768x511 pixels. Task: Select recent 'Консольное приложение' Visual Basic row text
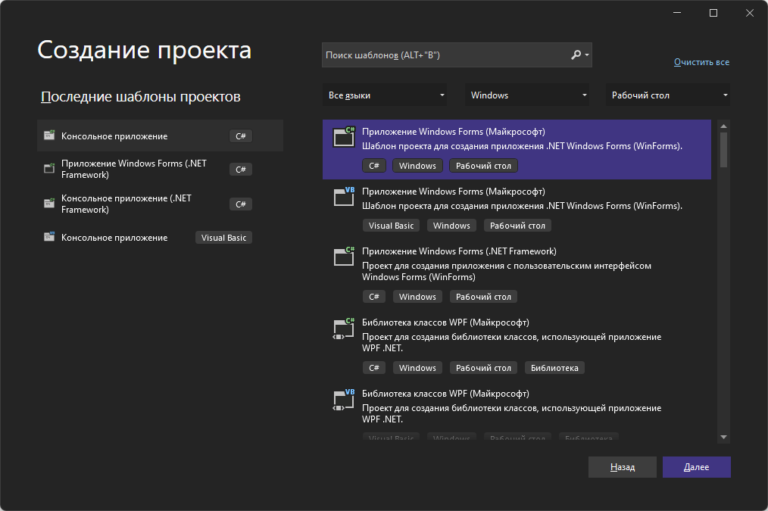(x=114, y=238)
